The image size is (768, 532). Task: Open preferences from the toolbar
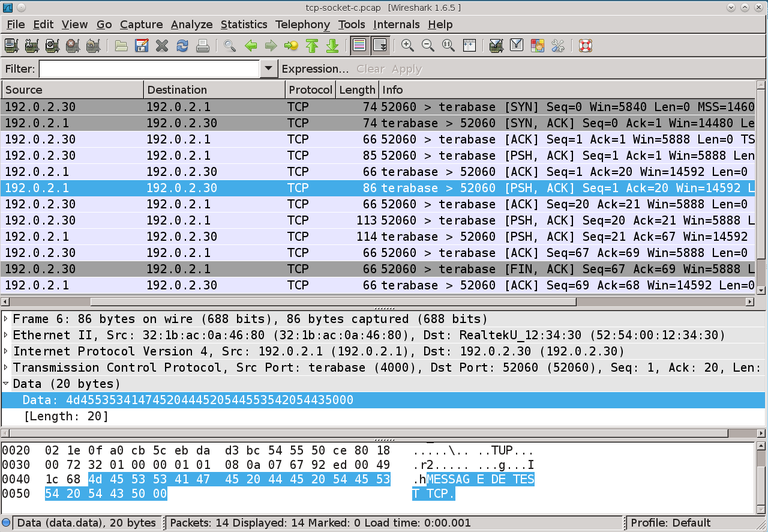(558, 46)
